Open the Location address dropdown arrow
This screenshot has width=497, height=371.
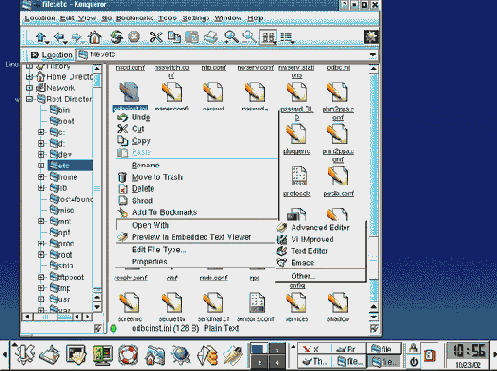(373, 55)
